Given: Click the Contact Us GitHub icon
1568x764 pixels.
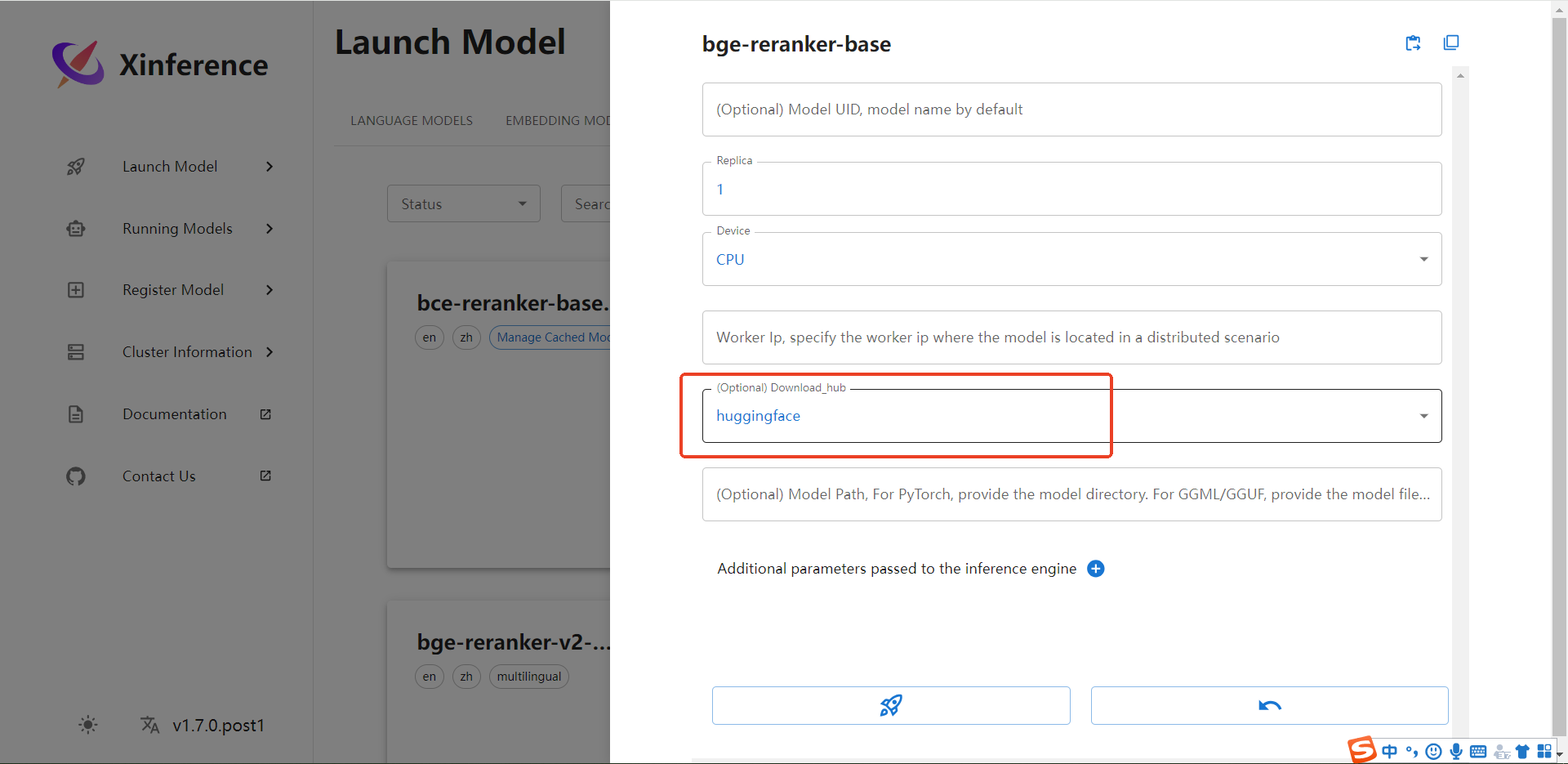Looking at the screenshot, I should [x=75, y=476].
